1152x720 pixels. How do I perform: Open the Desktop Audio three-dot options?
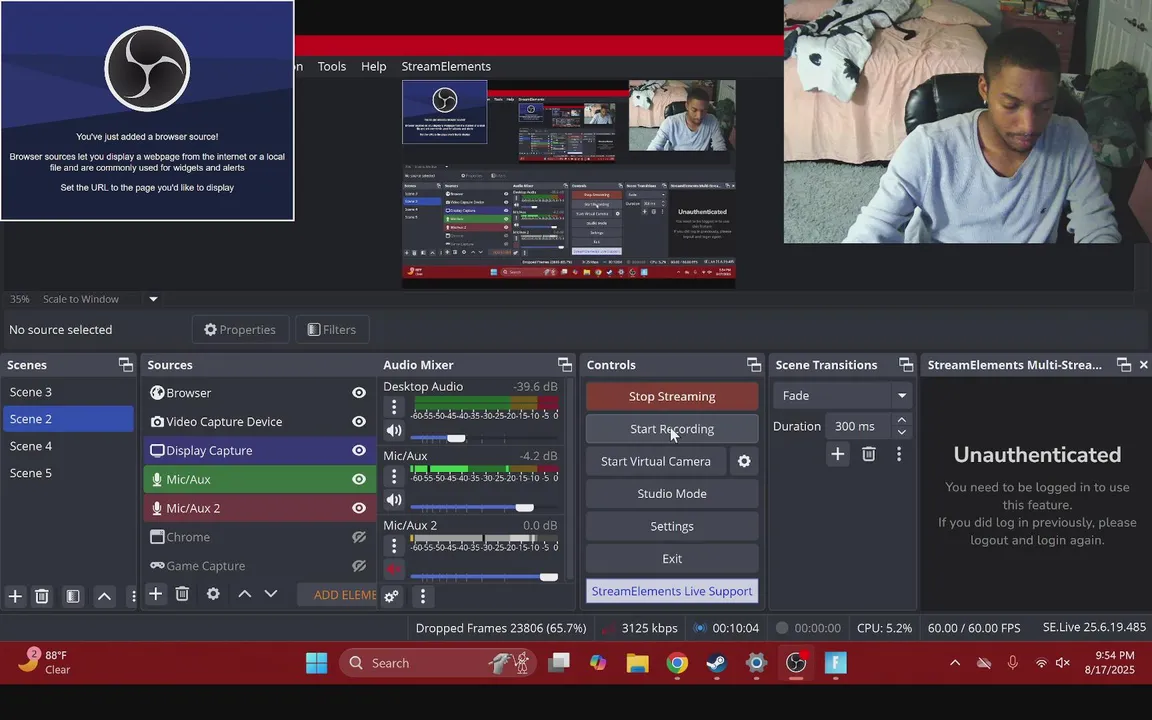pos(394,406)
